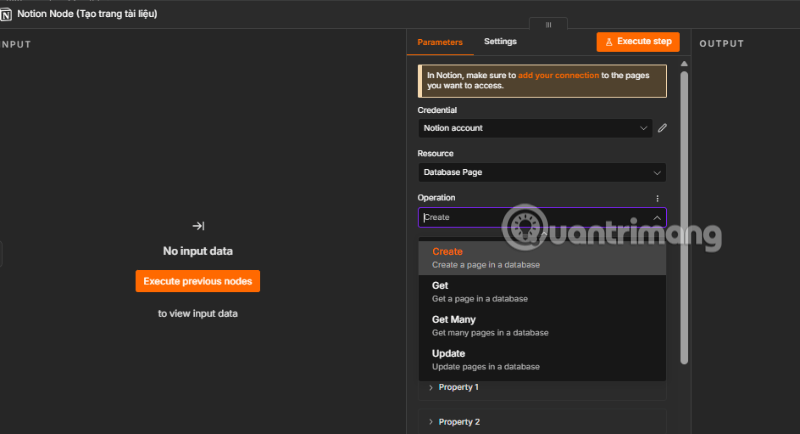The image size is (800, 434).
Task: Choose the Get operation option
Action: pos(542,292)
